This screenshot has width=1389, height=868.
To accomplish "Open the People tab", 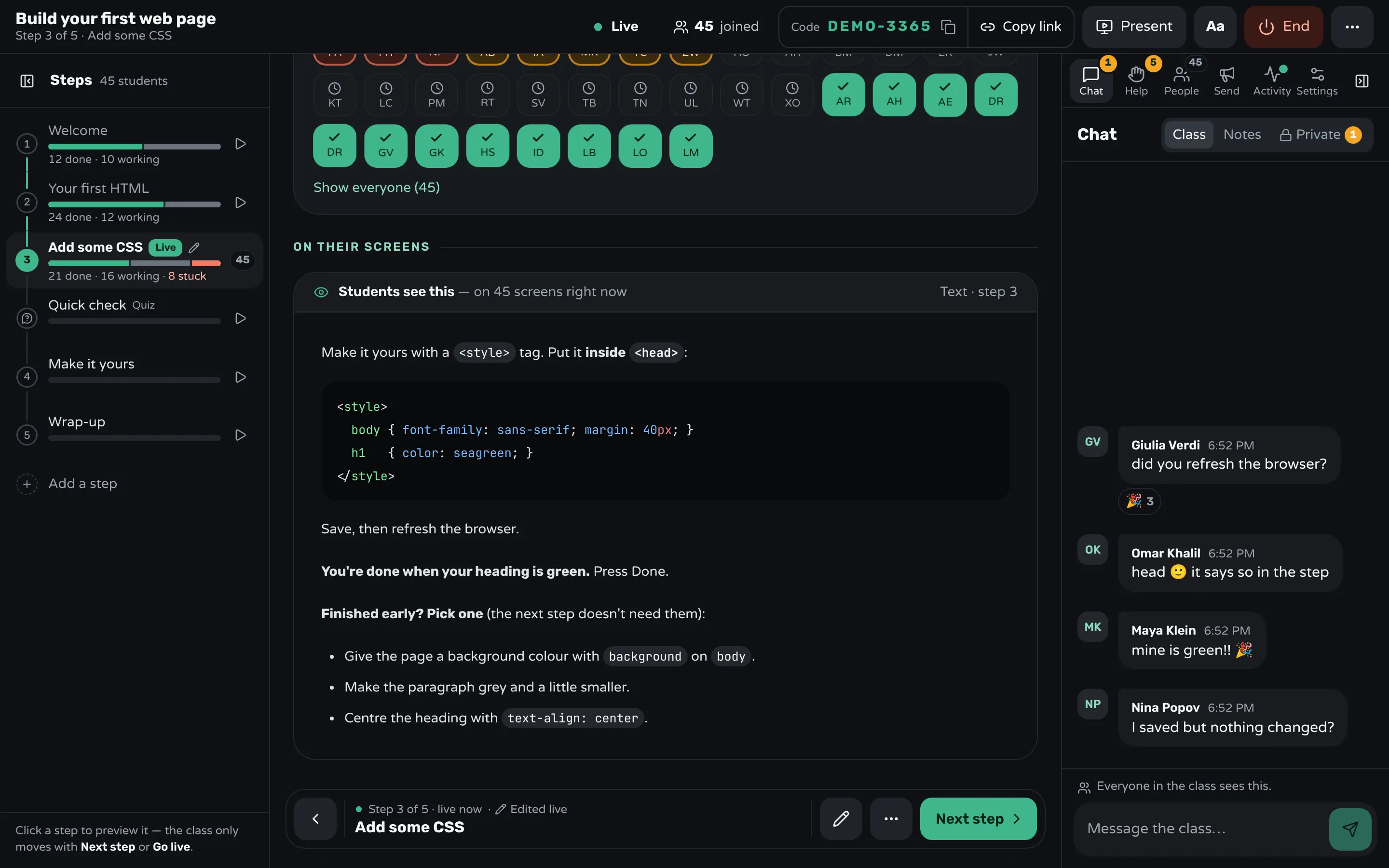I will coord(1181,81).
